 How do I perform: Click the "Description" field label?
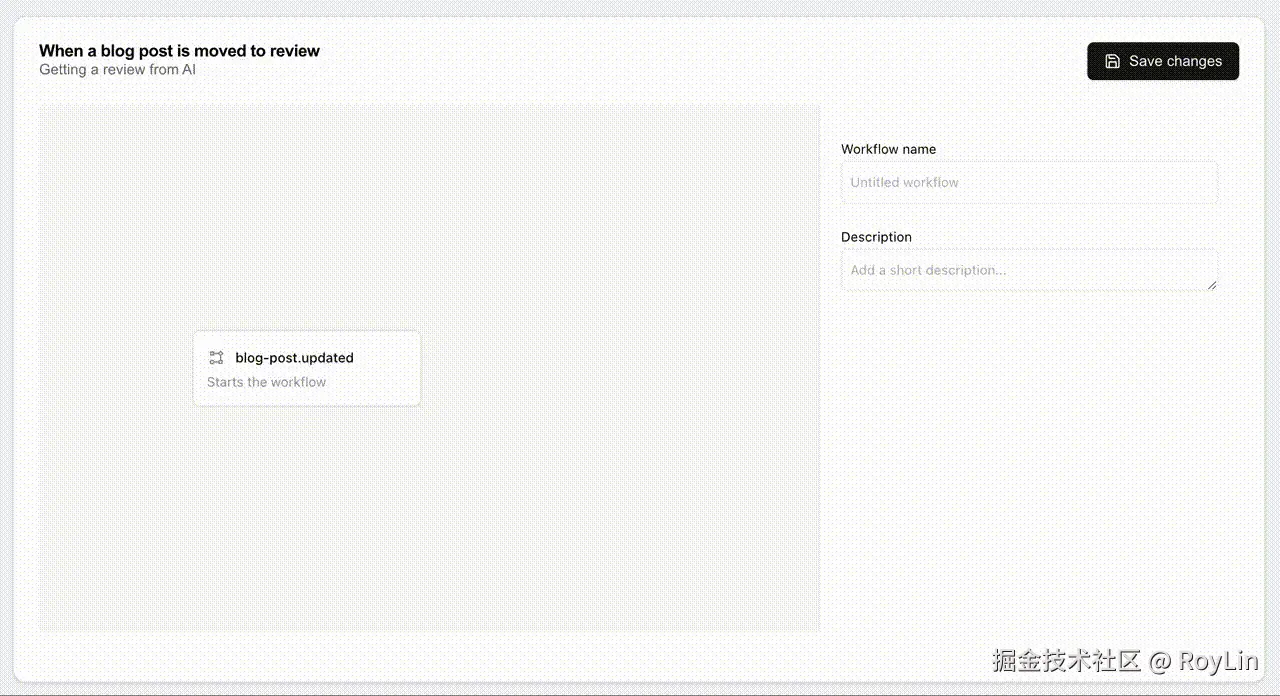tap(876, 237)
